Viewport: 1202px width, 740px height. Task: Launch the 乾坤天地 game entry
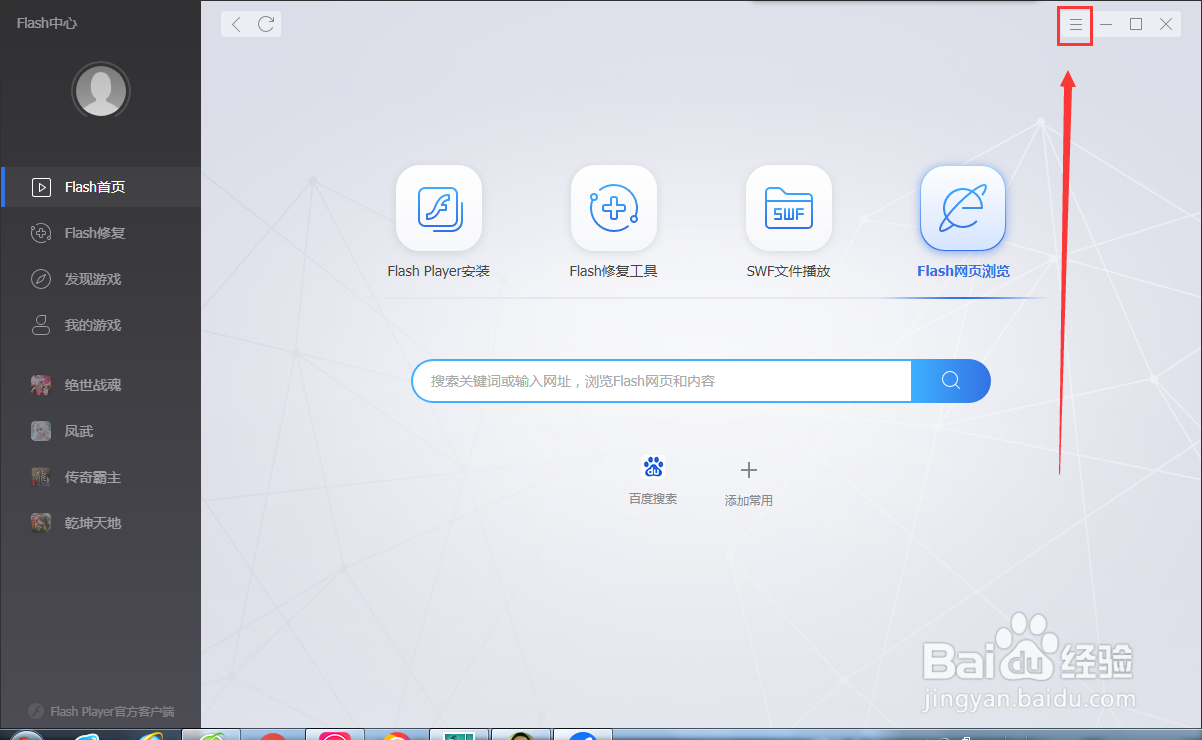[x=100, y=523]
